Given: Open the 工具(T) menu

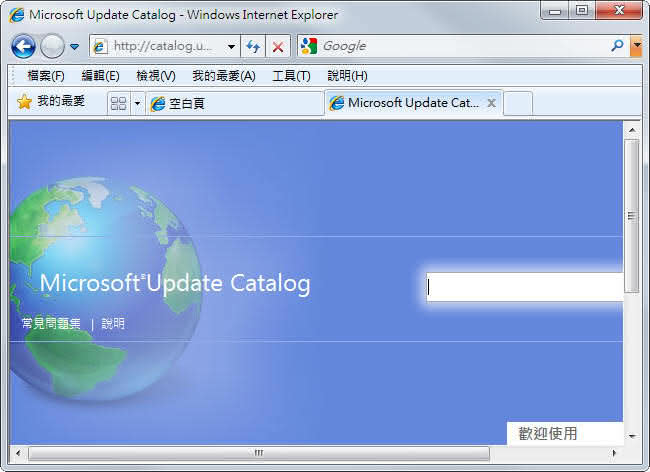Looking at the screenshot, I should (291, 76).
